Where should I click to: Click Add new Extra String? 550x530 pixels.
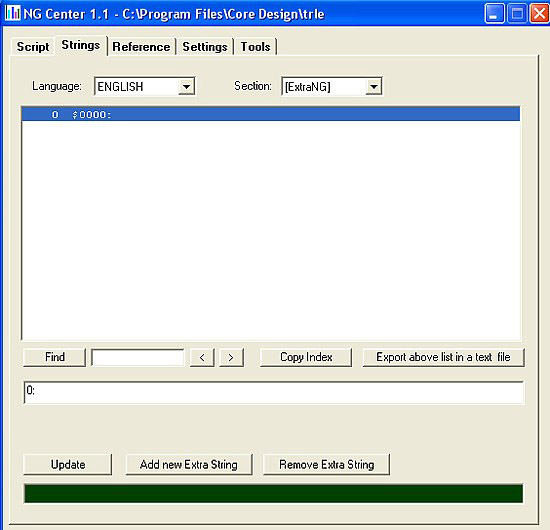point(189,464)
